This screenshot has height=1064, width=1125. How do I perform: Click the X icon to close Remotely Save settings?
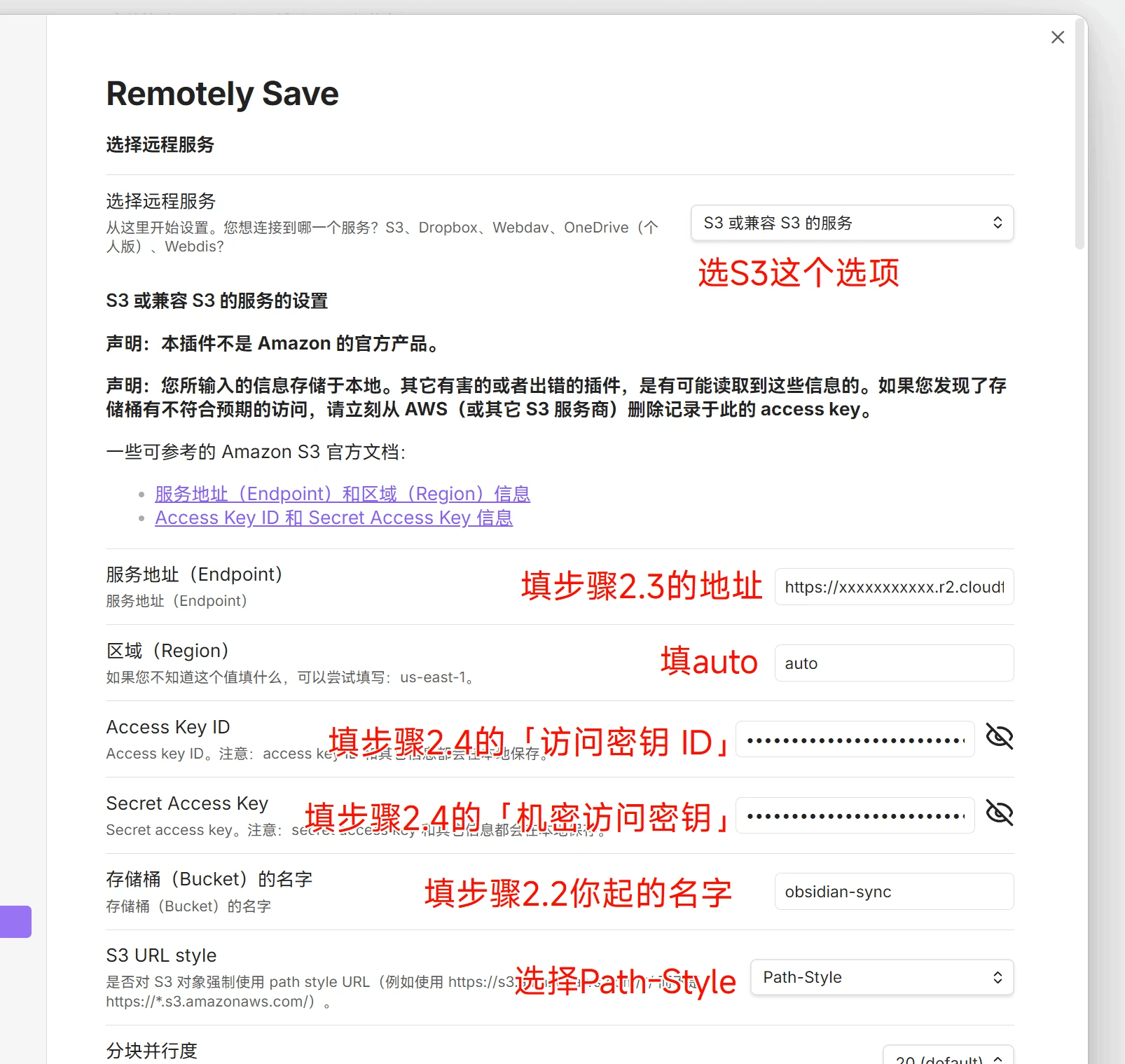tap(1057, 37)
